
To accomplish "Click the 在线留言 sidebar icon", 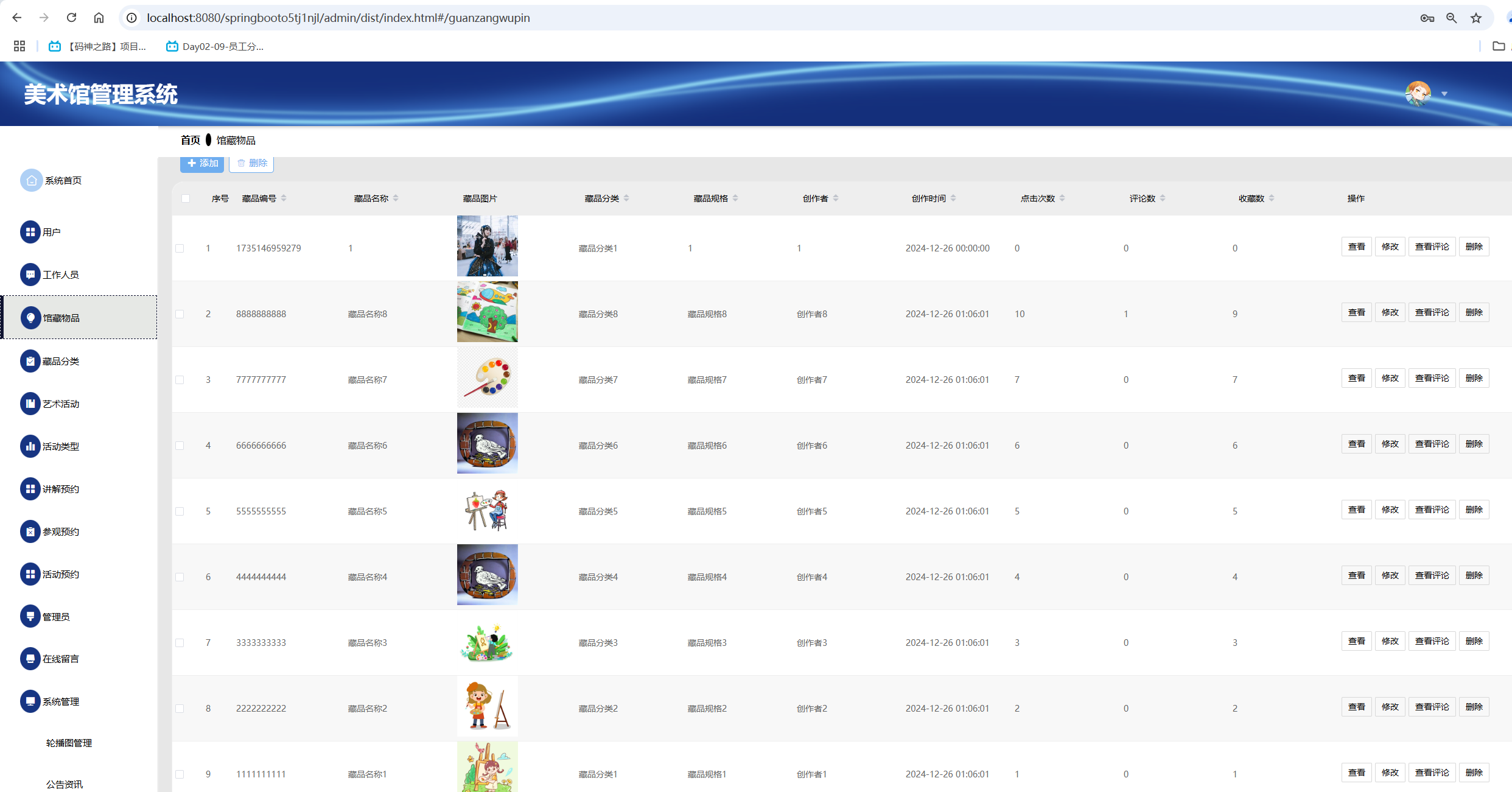I will pos(30,659).
